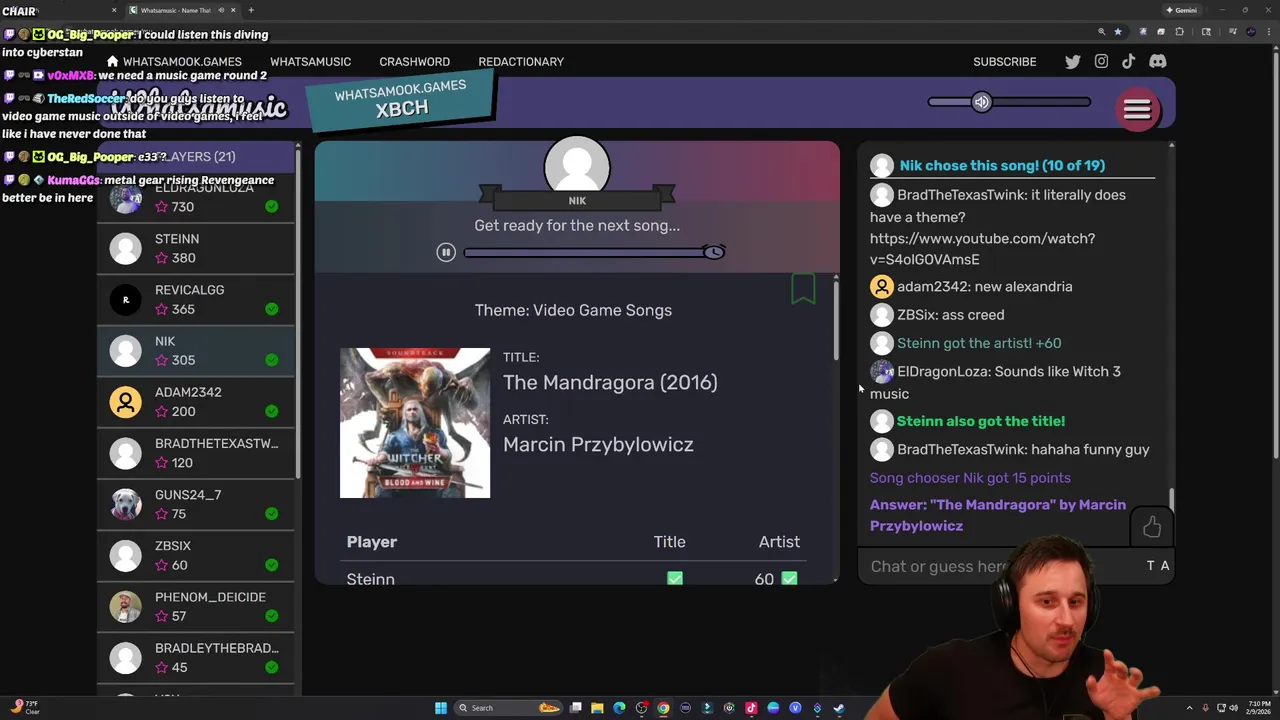Open new tab with plus button
This screenshot has width=1280, height=720.
coord(251,10)
